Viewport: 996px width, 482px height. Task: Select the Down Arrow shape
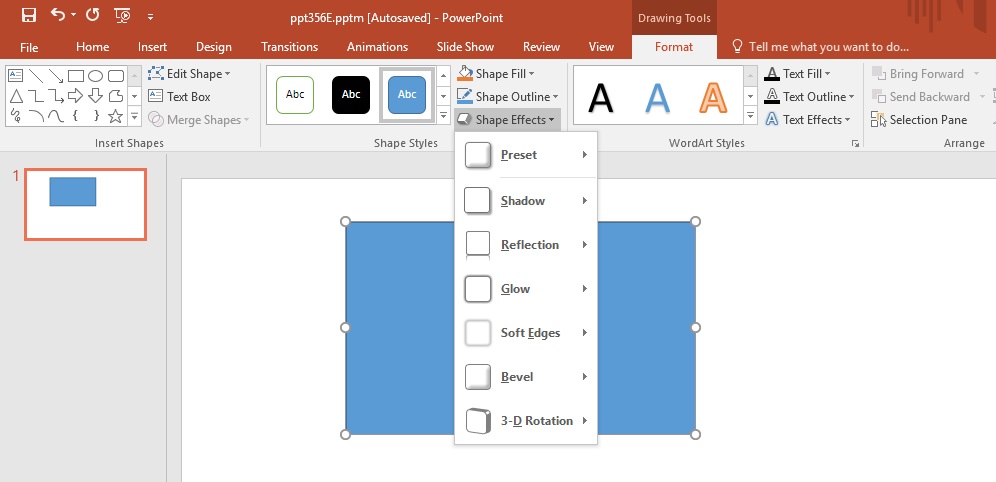(x=95, y=96)
